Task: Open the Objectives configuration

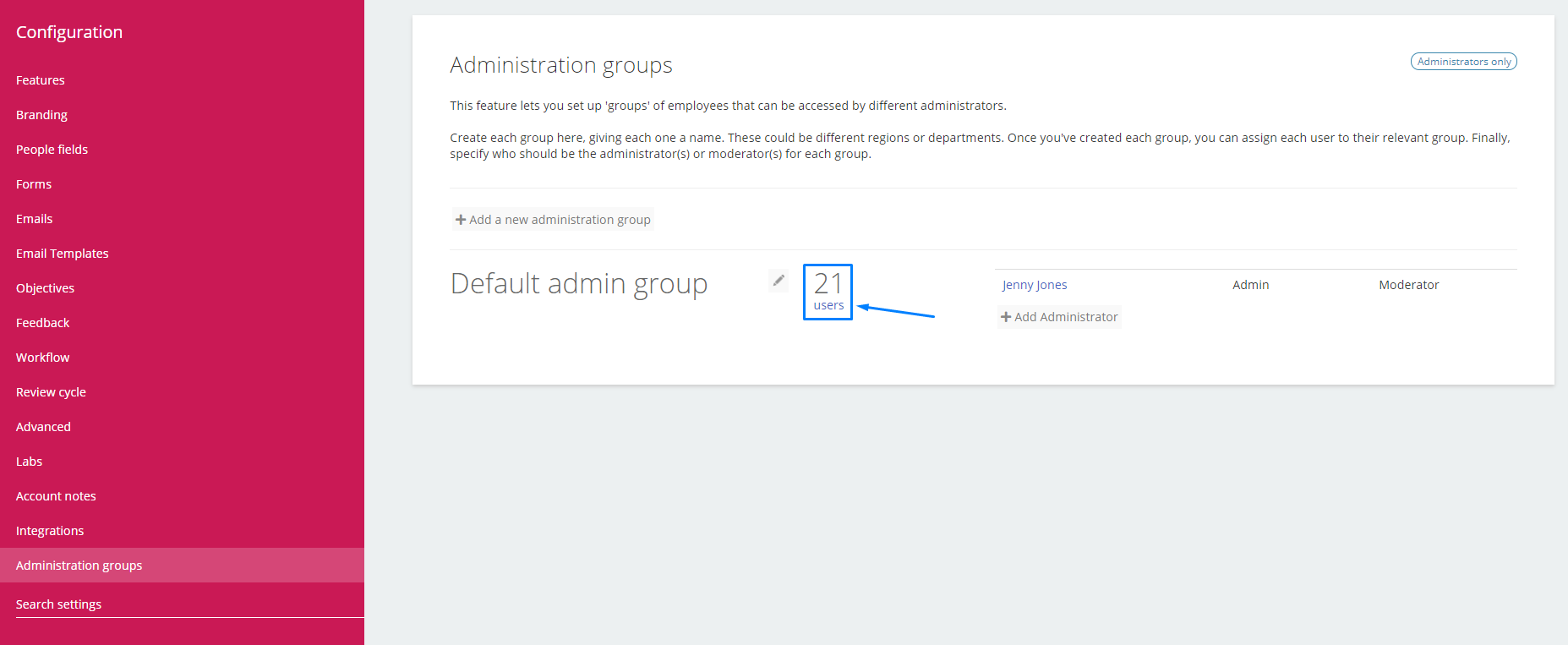Action: coord(45,288)
